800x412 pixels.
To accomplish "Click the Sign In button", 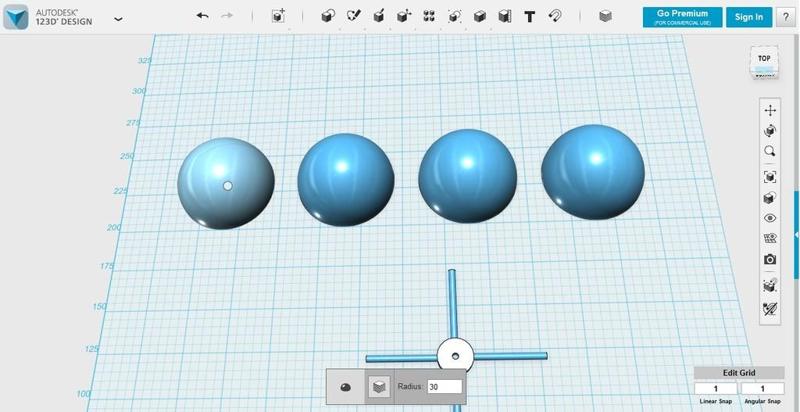I will click(x=749, y=17).
